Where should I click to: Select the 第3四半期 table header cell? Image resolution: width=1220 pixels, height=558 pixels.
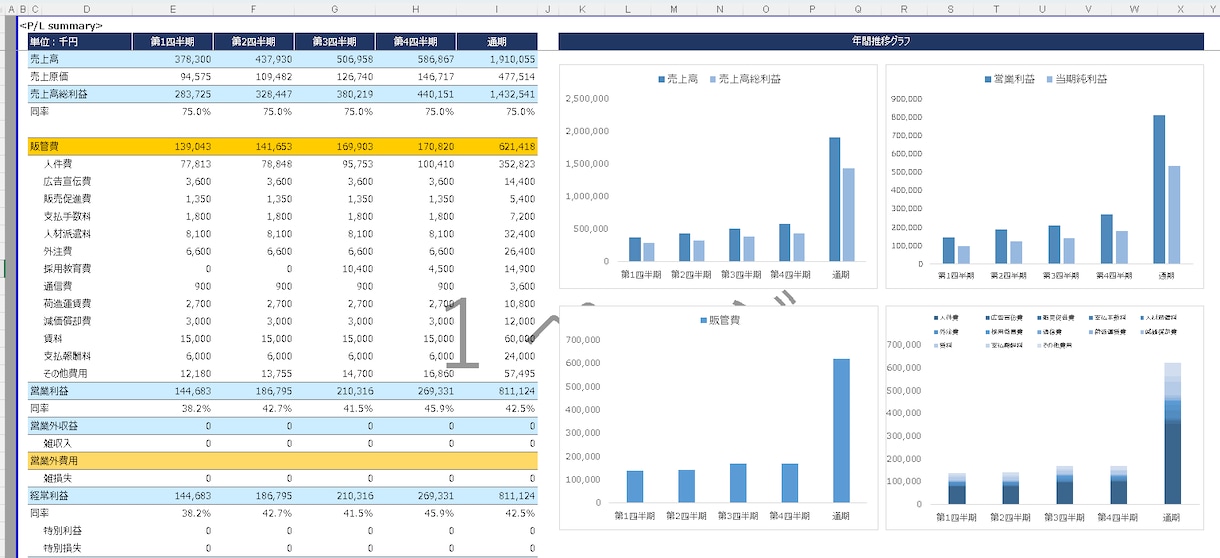coord(335,42)
